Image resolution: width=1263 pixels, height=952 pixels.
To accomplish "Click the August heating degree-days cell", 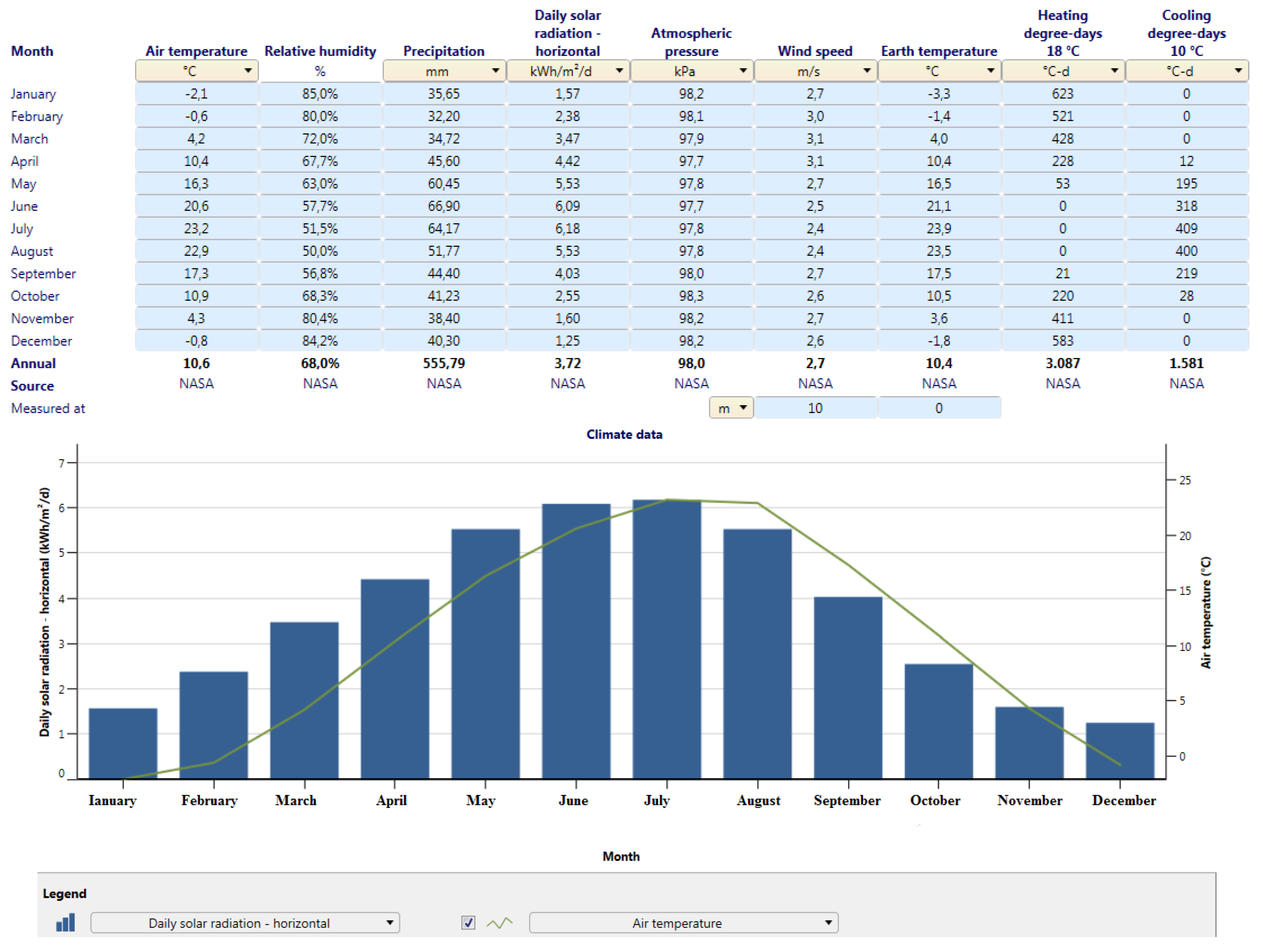I will tap(1063, 251).
